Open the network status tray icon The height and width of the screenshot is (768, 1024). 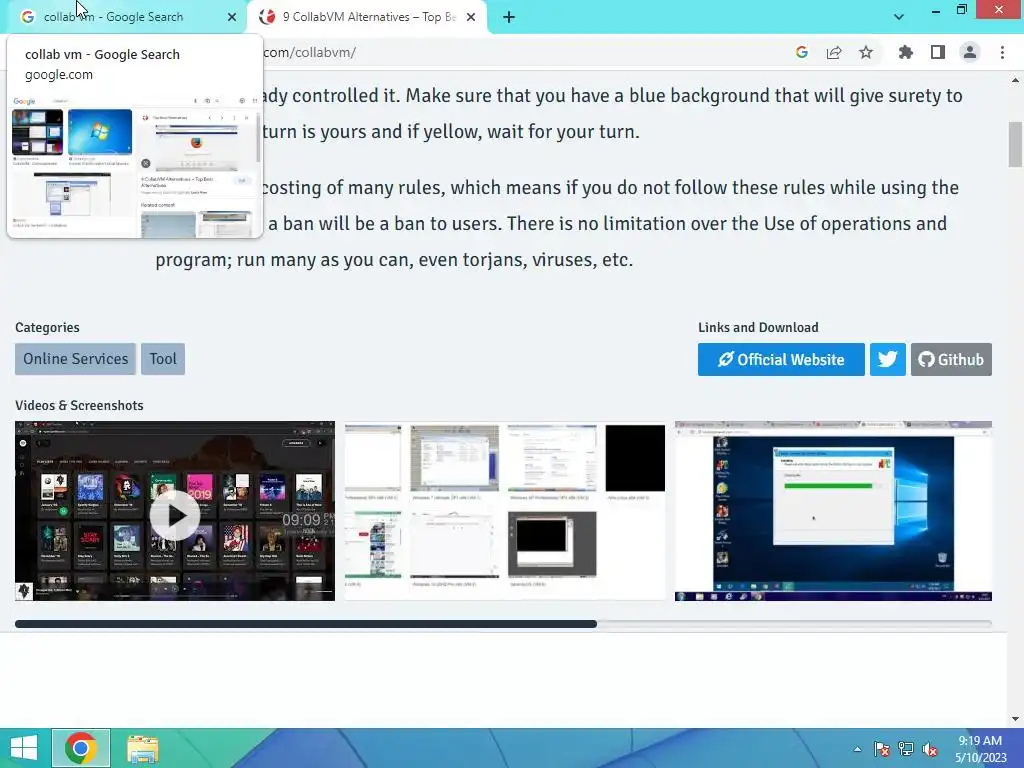coord(906,749)
